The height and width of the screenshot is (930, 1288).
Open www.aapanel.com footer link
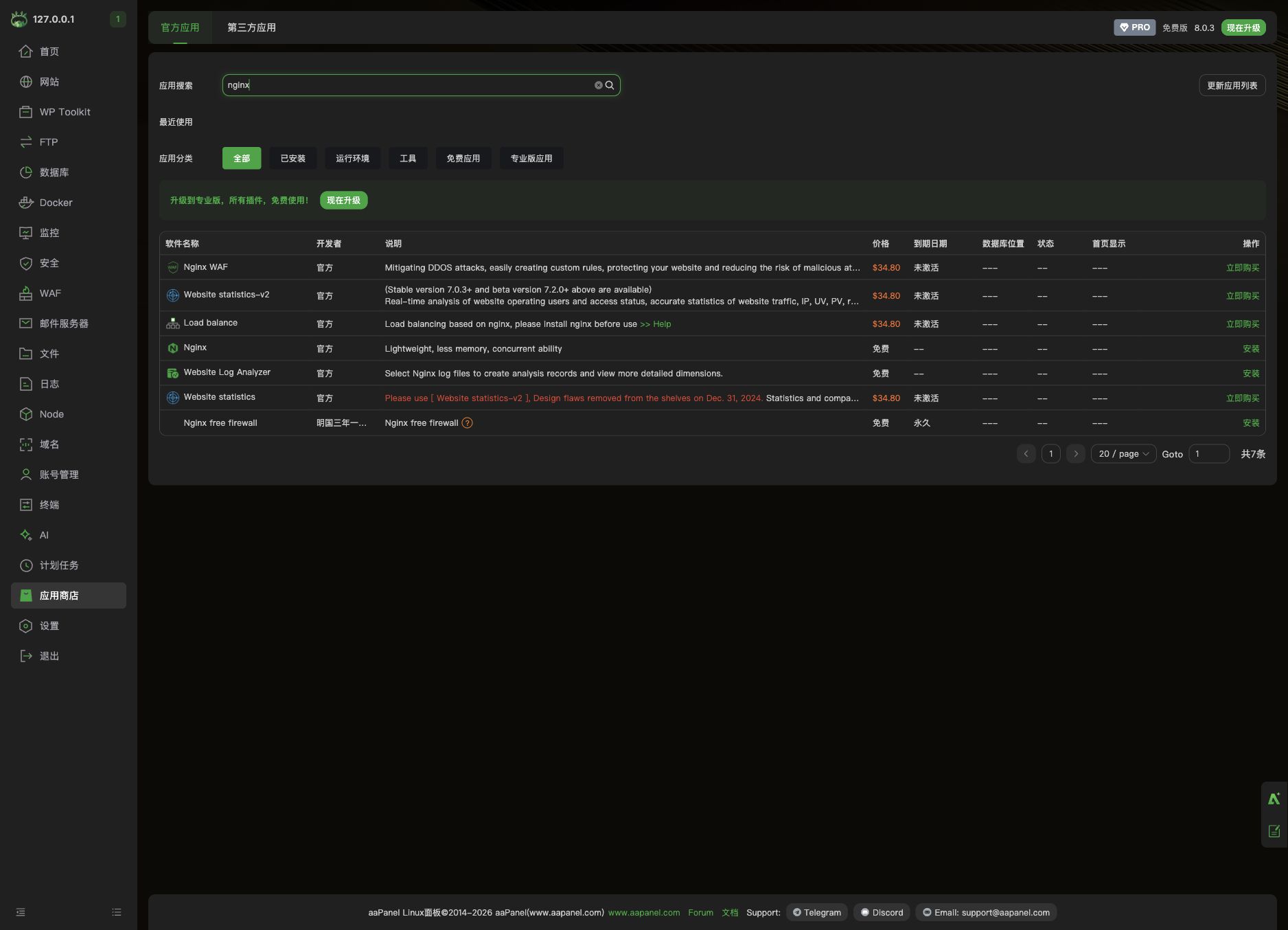point(644,913)
